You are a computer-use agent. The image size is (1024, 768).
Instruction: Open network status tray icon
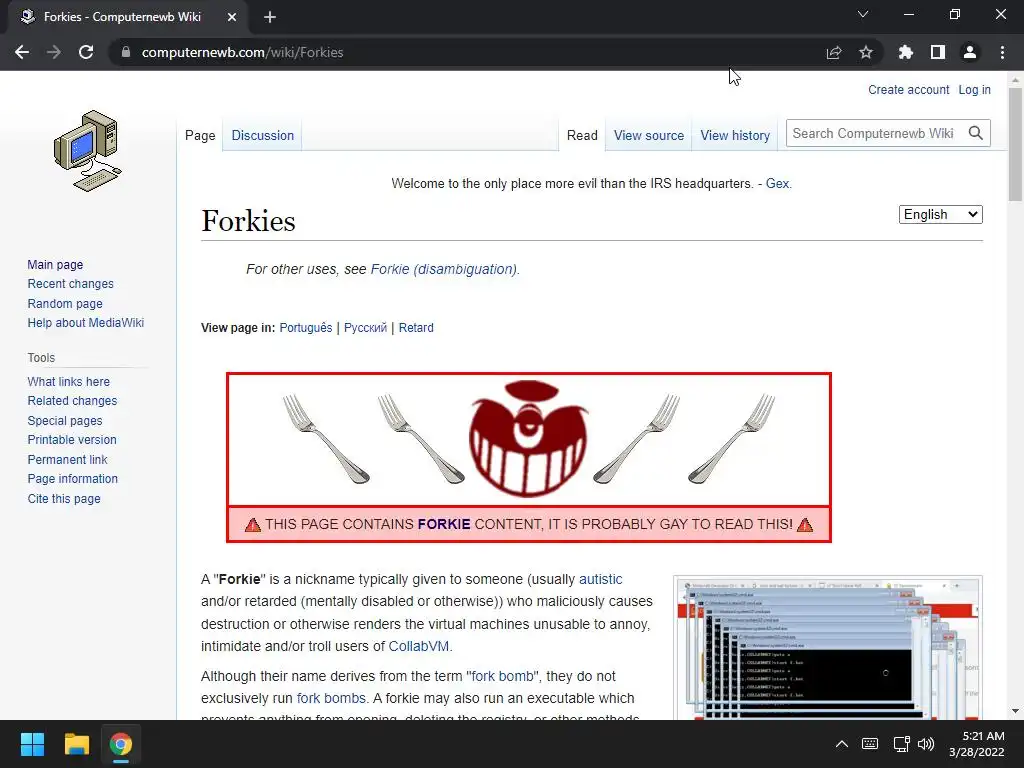click(x=902, y=744)
